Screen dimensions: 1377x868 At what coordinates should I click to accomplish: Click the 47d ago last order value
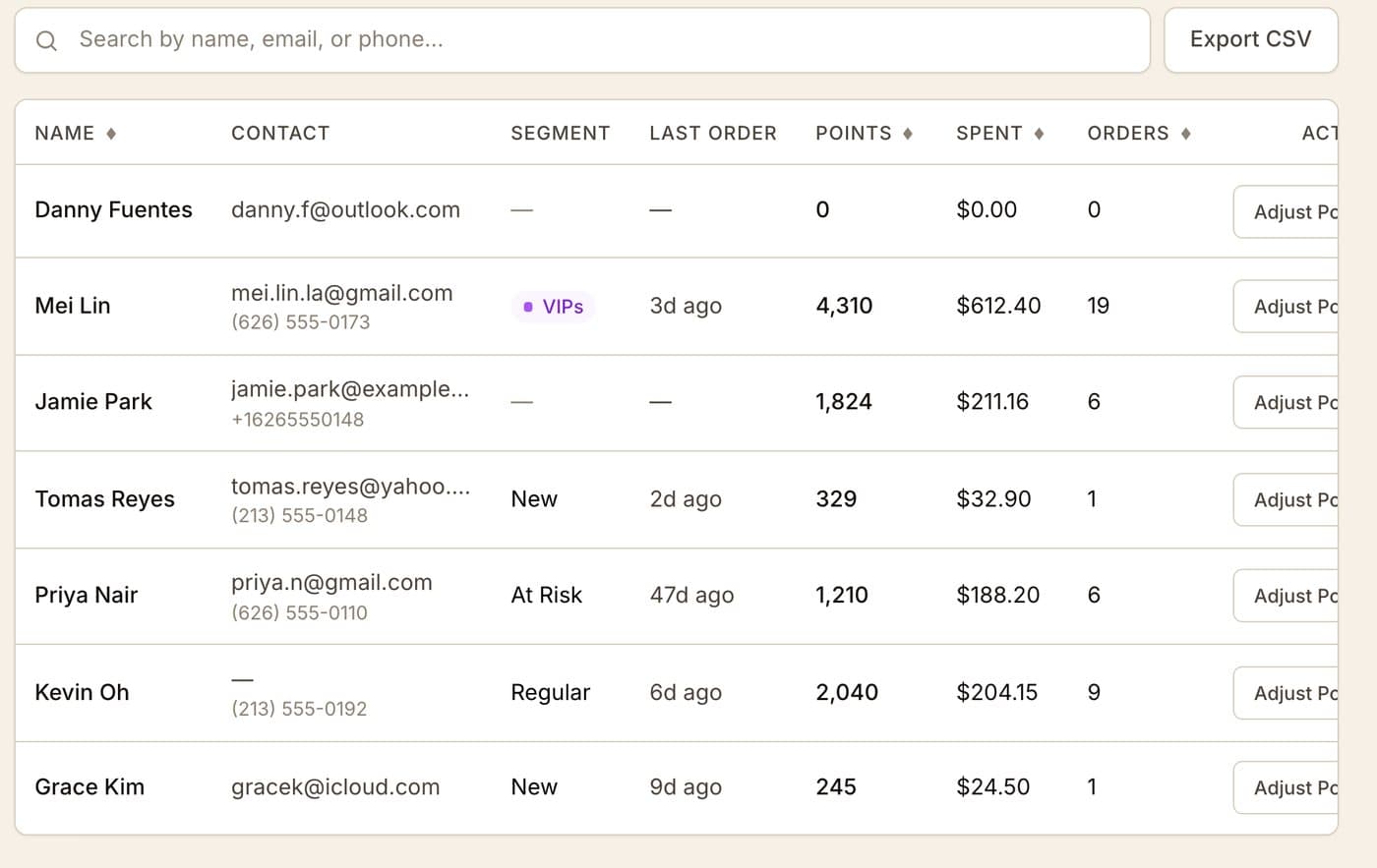691,595
